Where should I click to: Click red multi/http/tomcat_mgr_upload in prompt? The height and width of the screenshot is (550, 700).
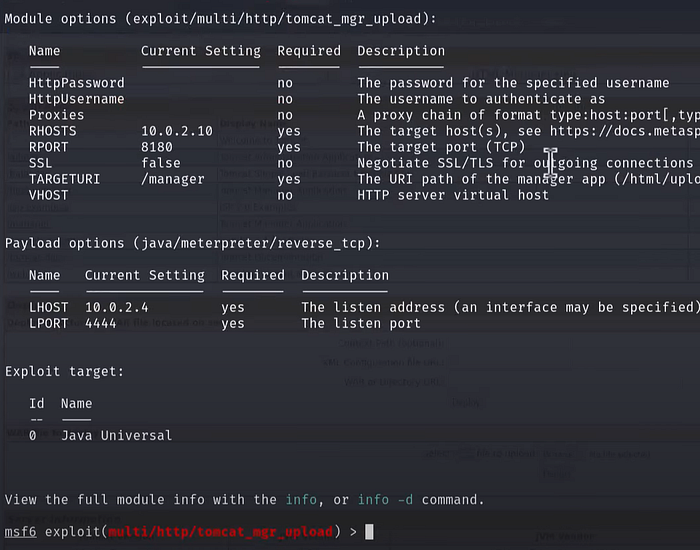click(x=221, y=532)
